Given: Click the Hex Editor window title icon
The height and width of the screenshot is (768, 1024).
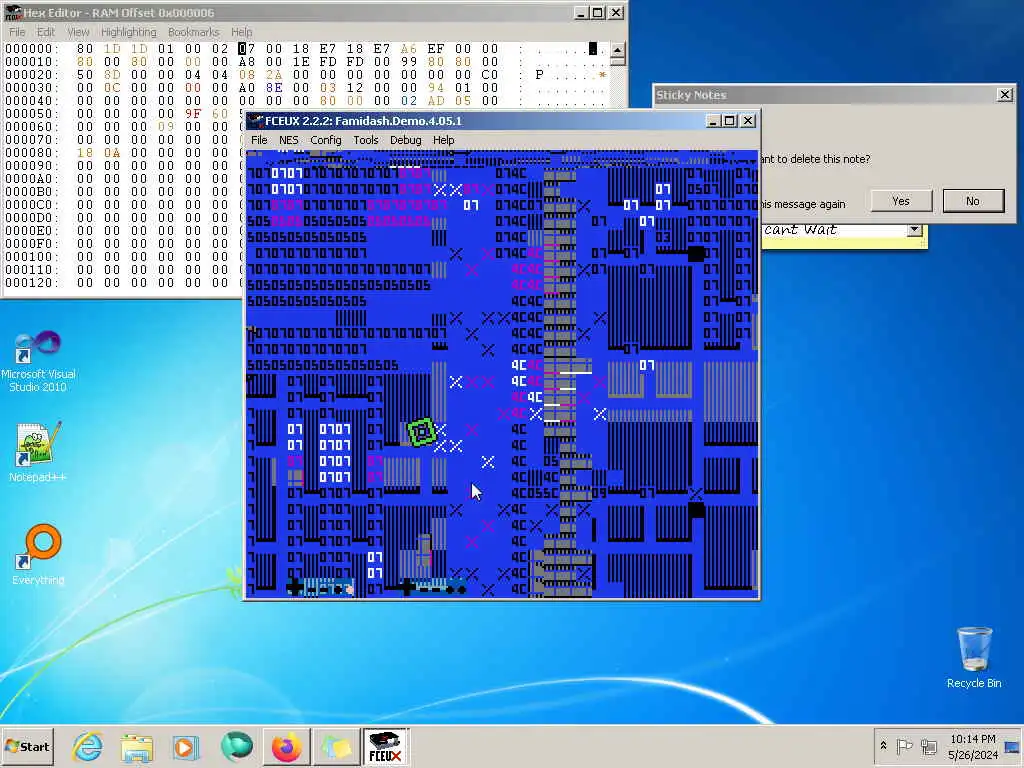Looking at the screenshot, I should click(13, 12).
